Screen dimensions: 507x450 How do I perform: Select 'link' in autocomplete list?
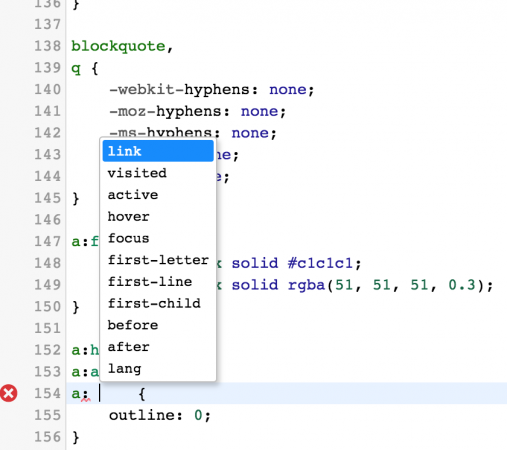(x=158, y=151)
